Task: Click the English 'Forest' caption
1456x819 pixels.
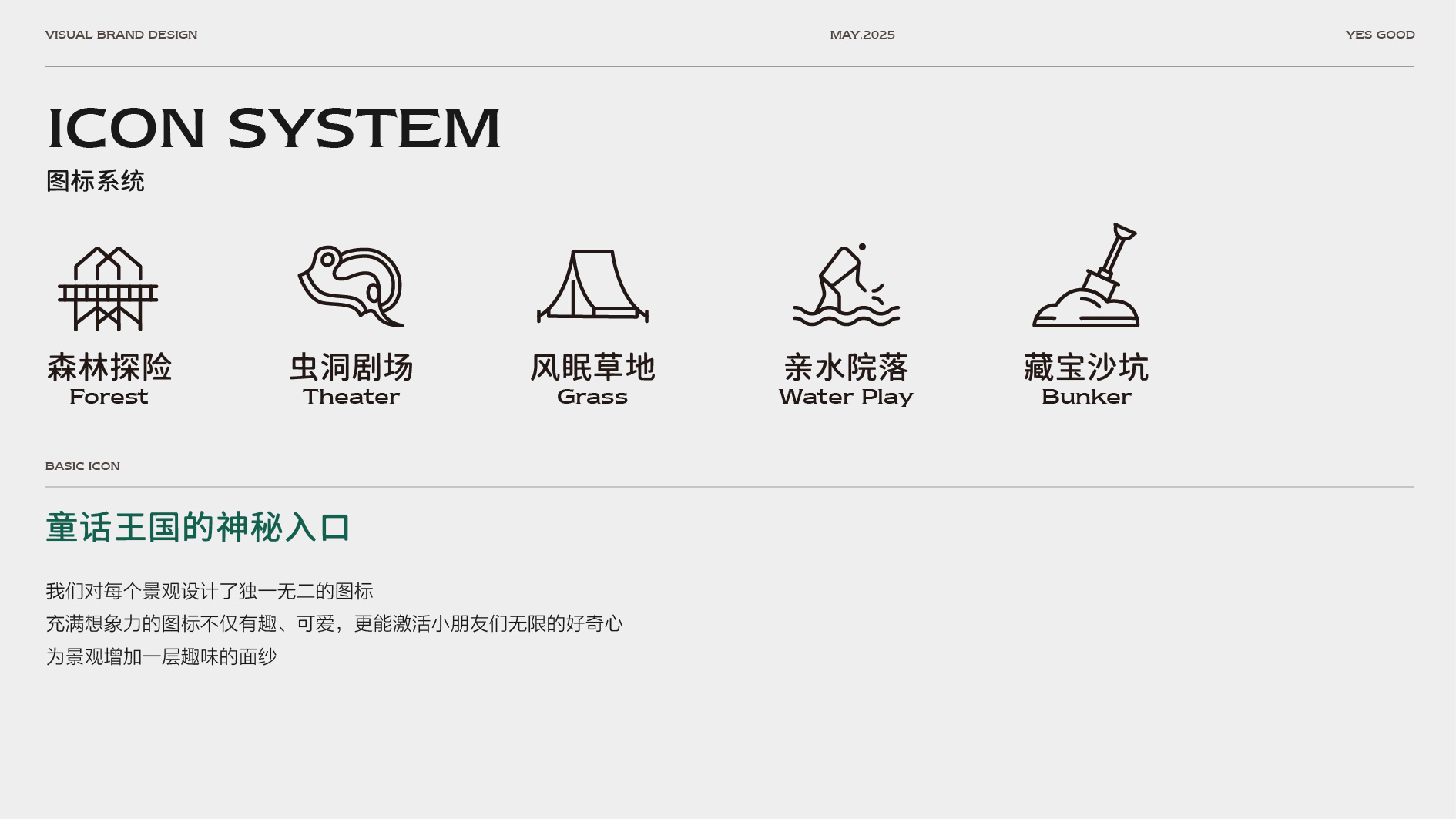Action: pos(109,397)
